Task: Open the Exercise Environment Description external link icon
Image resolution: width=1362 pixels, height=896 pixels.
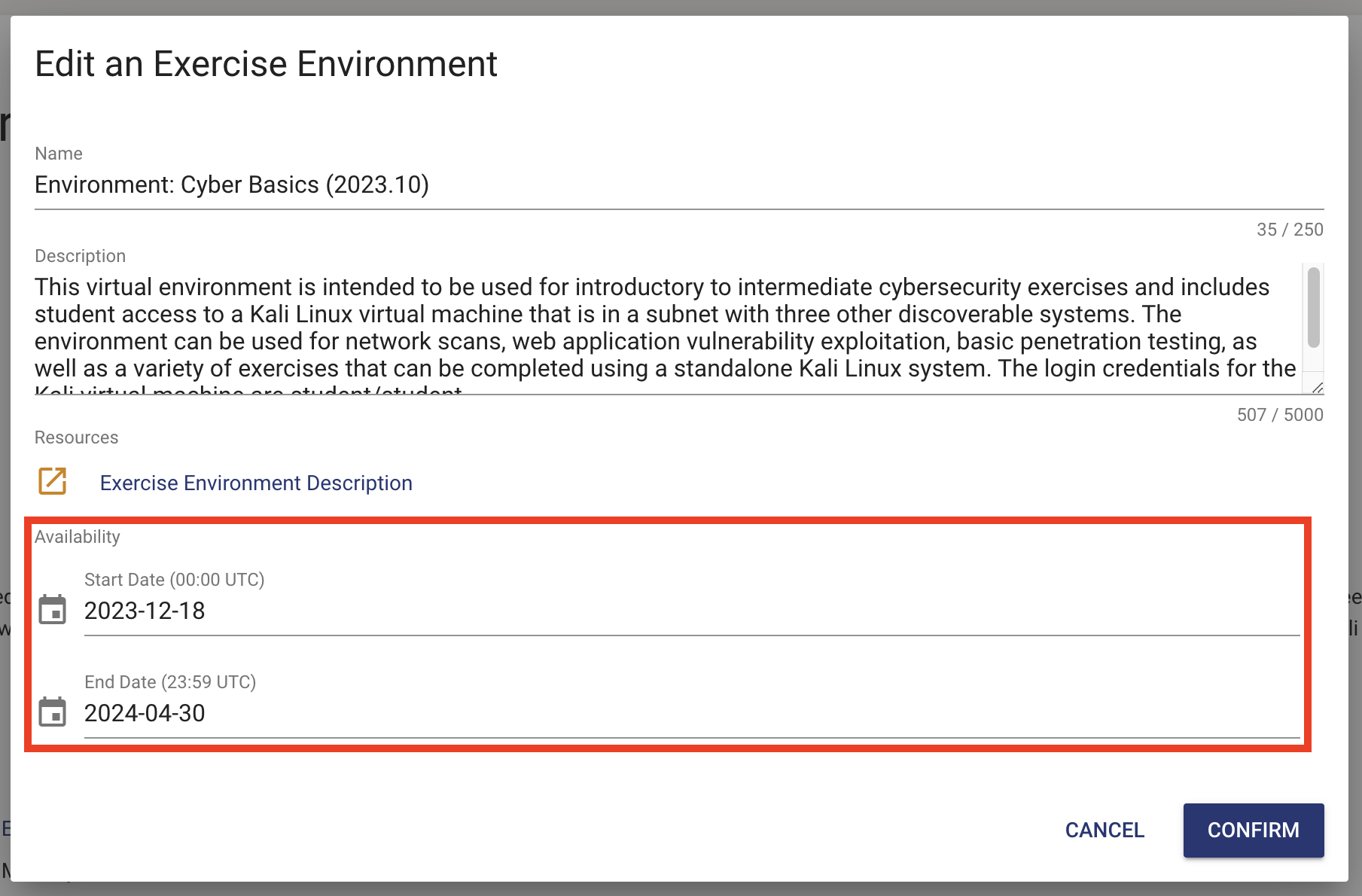Action: click(x=51, y=482)
